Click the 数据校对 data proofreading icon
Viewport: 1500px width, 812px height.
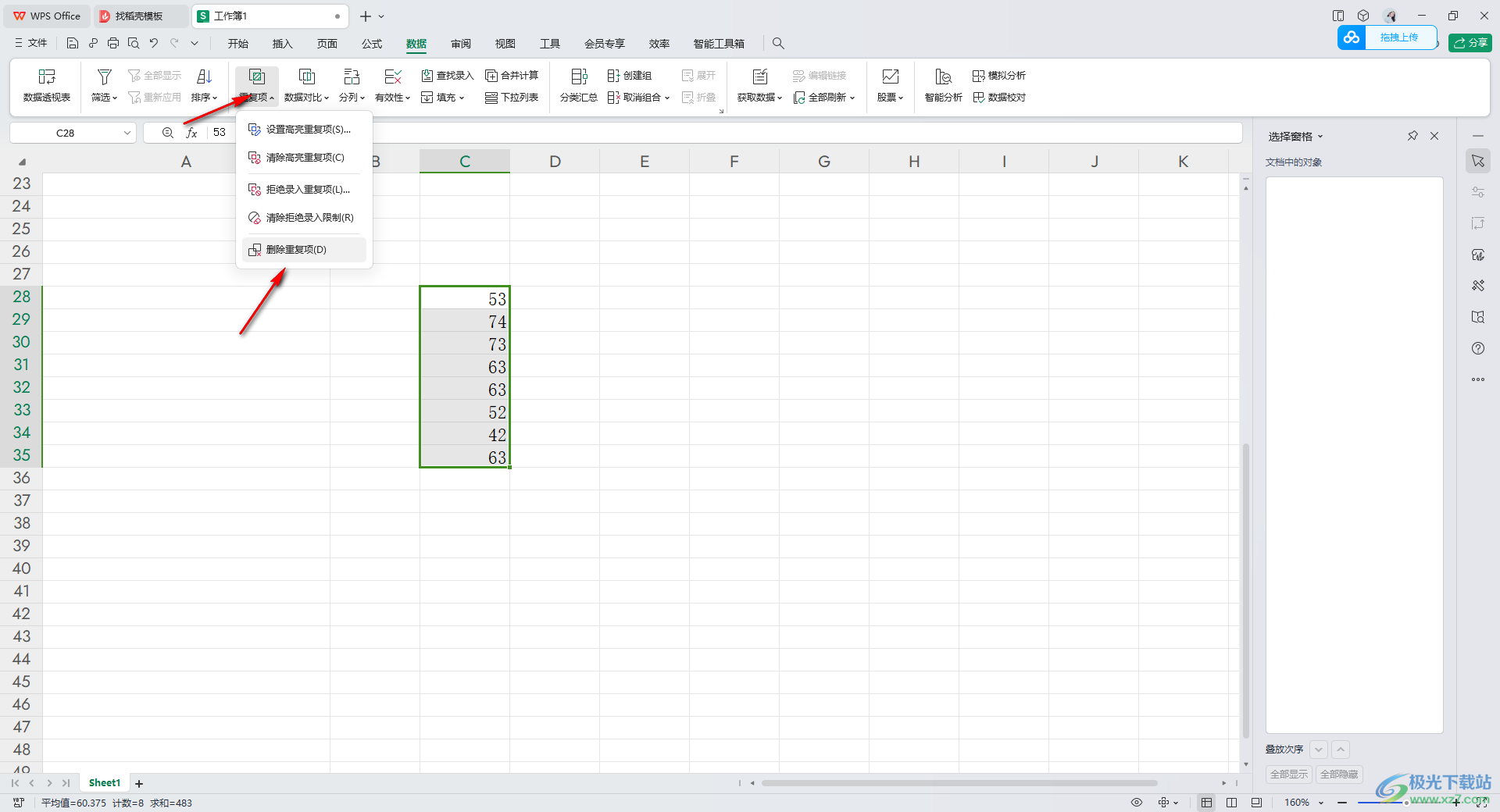[x=978, y=98]
